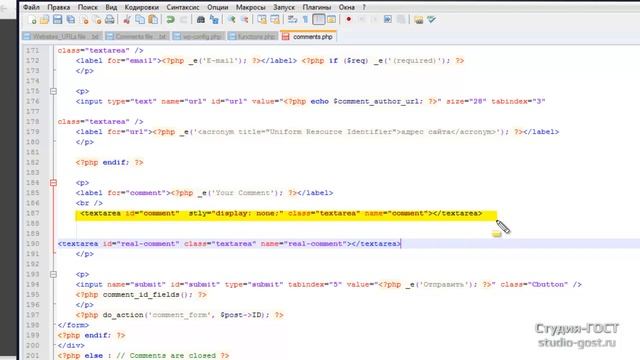Open the Правка menu

(x=59, y=7)
